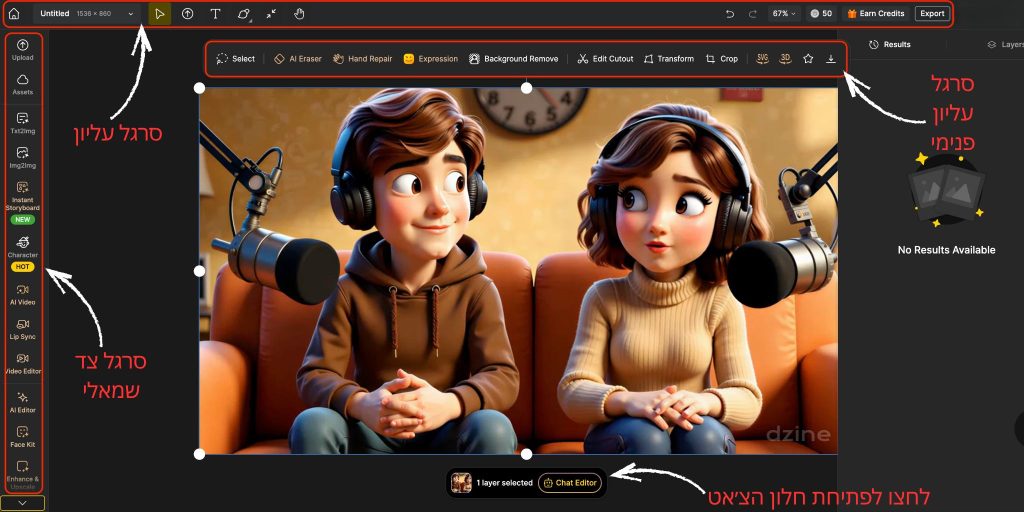Expand the left sidebar bottom chevron
1024x512 pixels.
coord(23,503)
